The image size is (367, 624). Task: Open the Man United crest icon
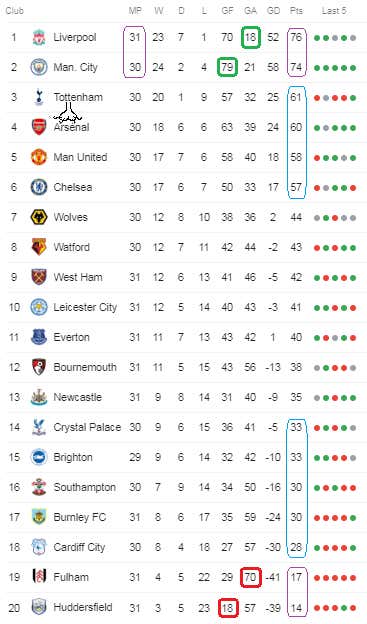point(39,157)
